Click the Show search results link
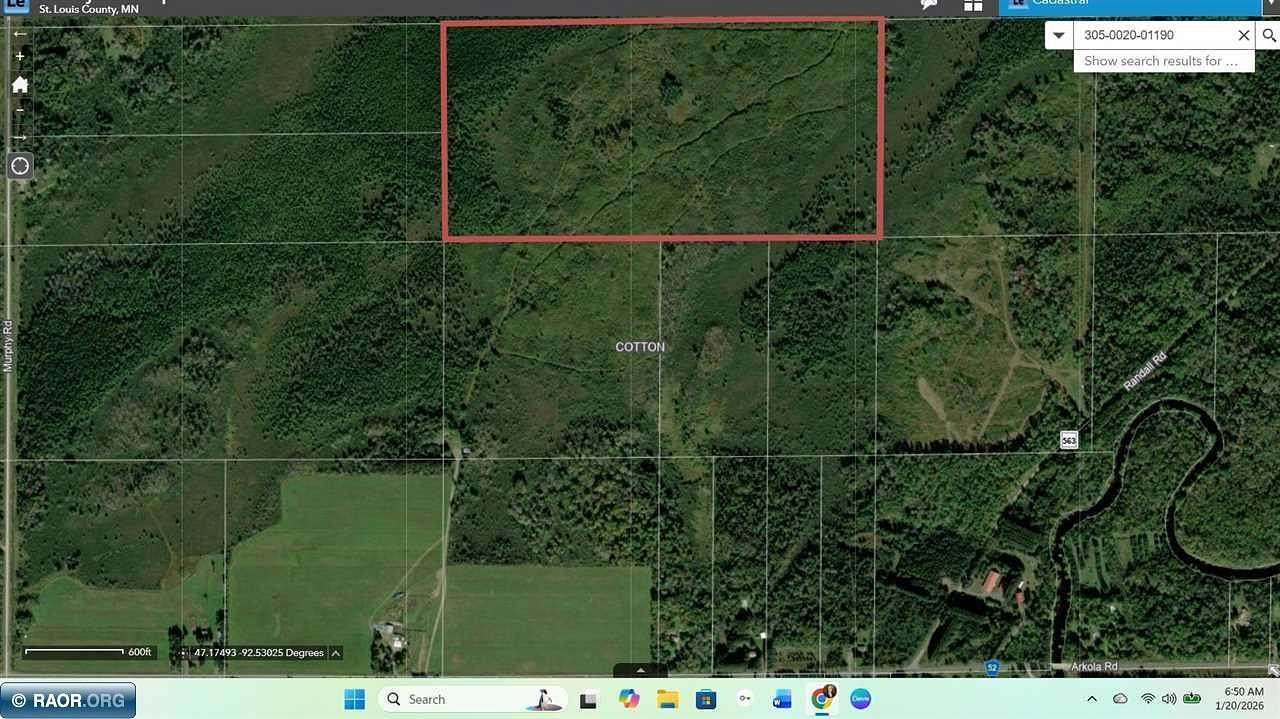Screen dimensions: 1280x719 coord(1163,61)
